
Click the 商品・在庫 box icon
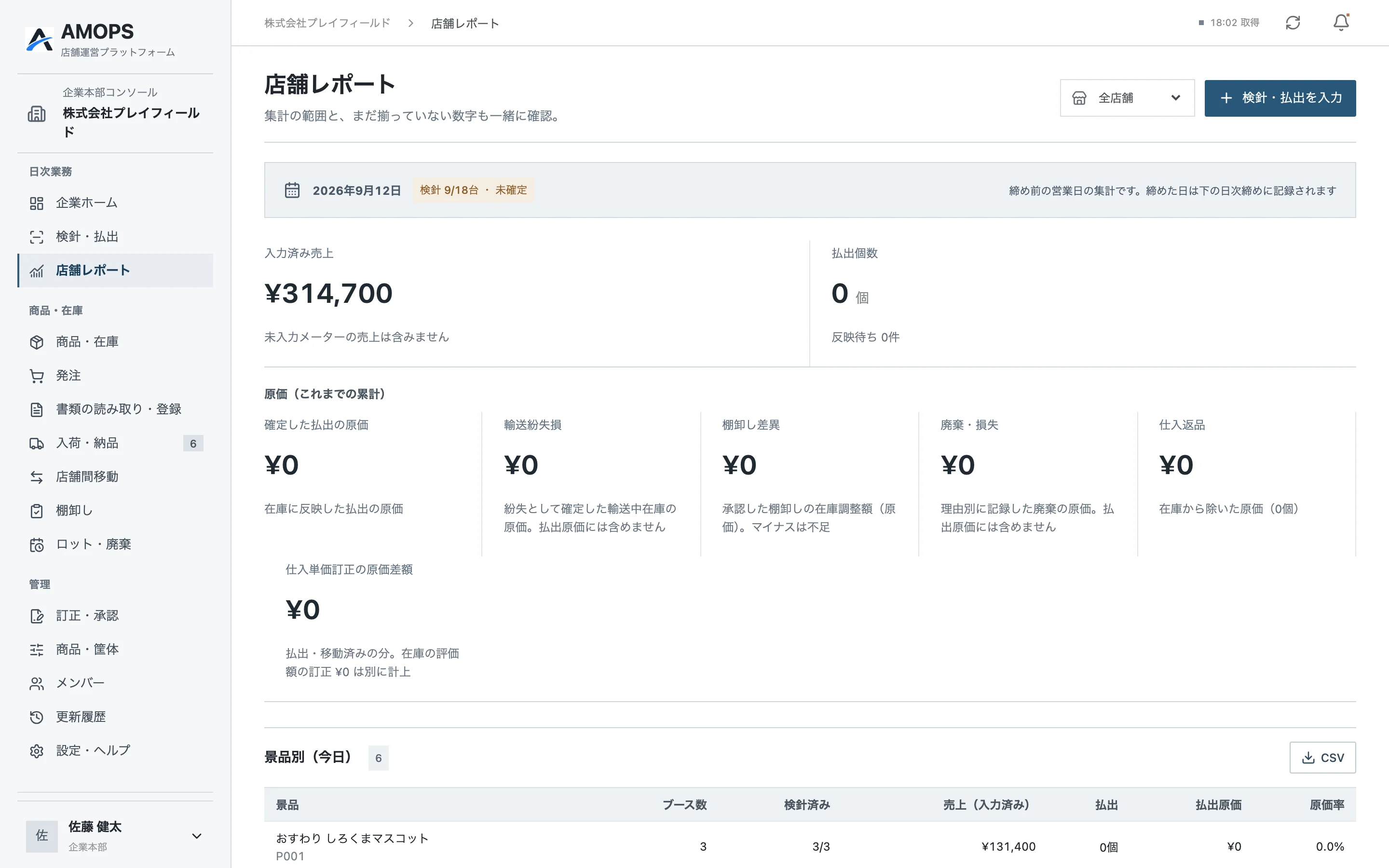(x=37, y=342)
